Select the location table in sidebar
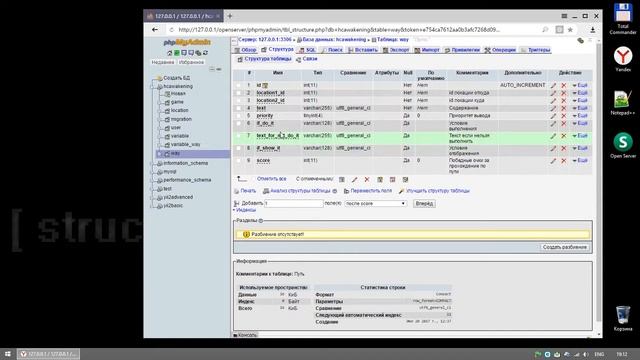This screenshot has height=360, width=640. pos(179,111)
